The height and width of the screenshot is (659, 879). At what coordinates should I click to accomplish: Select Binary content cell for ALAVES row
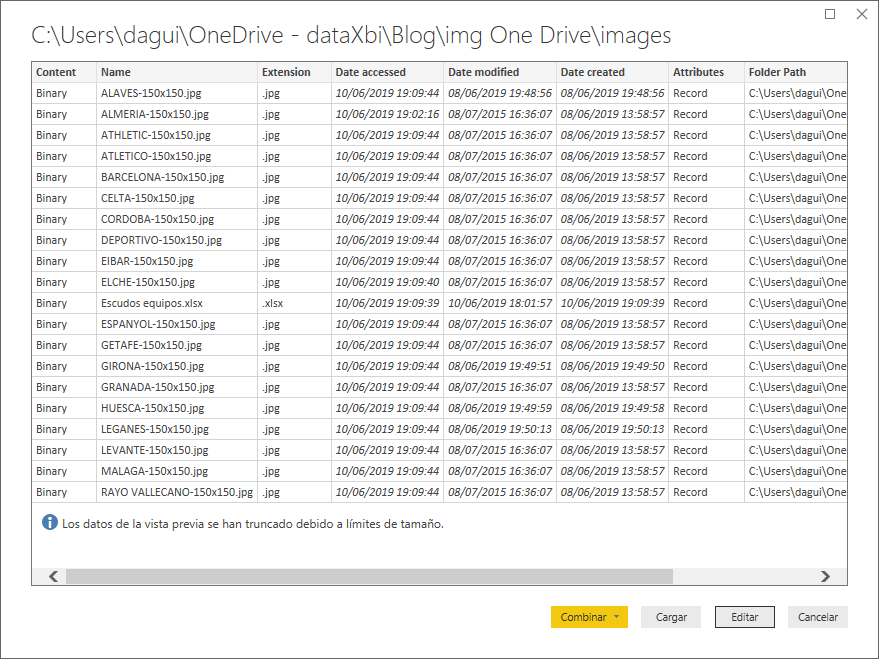52,93
